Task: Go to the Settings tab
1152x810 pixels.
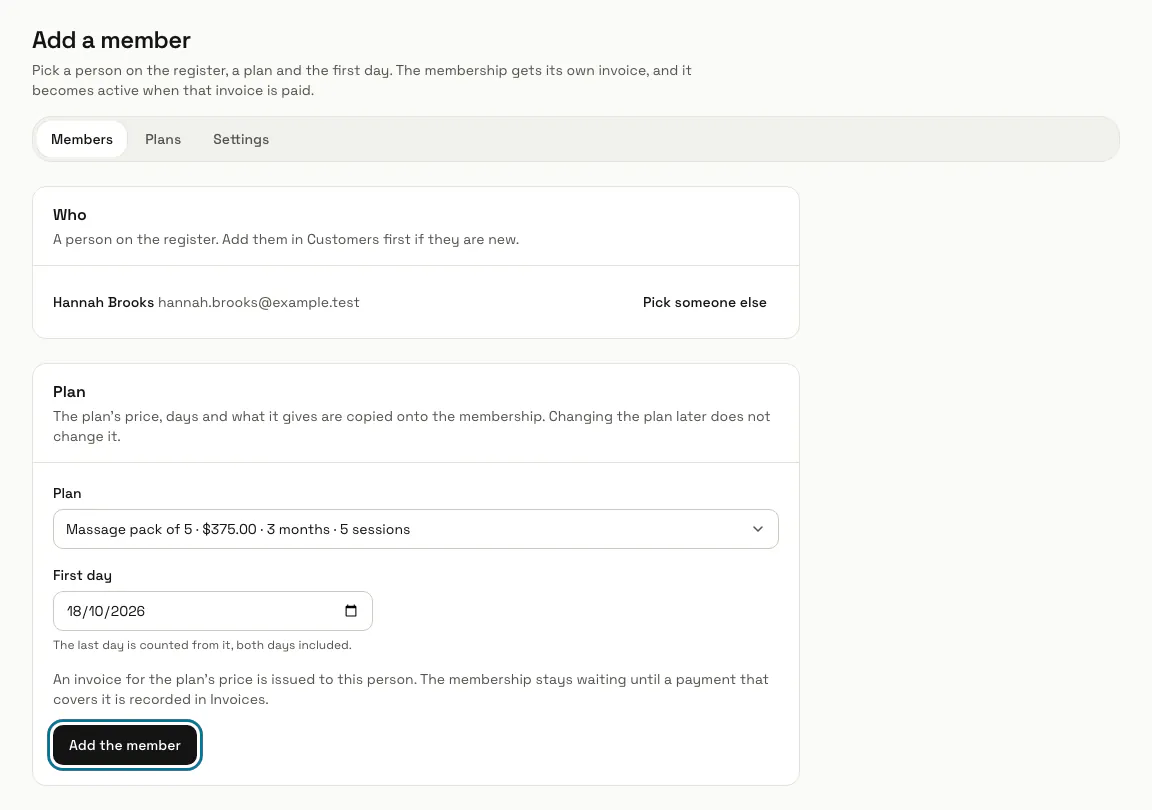Action: tap(241, 139)
